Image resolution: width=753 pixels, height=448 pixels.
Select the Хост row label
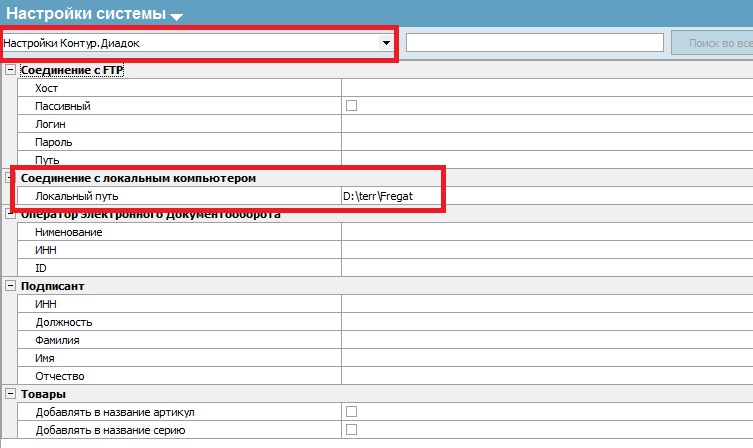46,88
